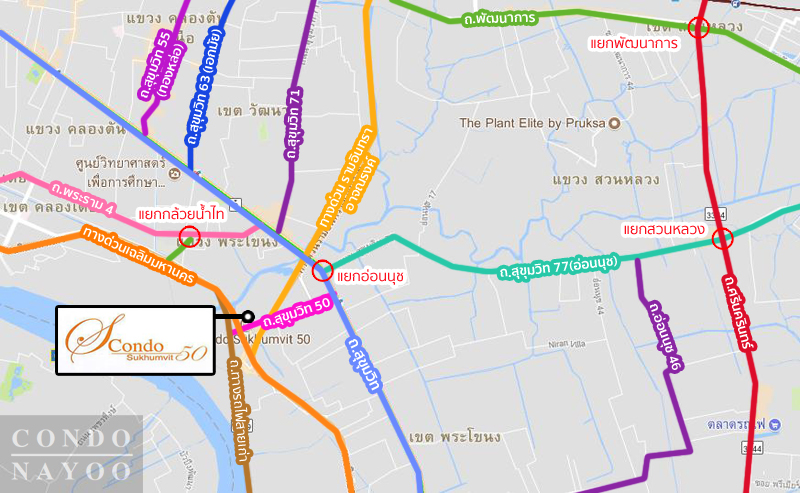Click the red circle at แยกกล้วยน้ำไท intersection

pyautogui.click(x=189, y=236)
